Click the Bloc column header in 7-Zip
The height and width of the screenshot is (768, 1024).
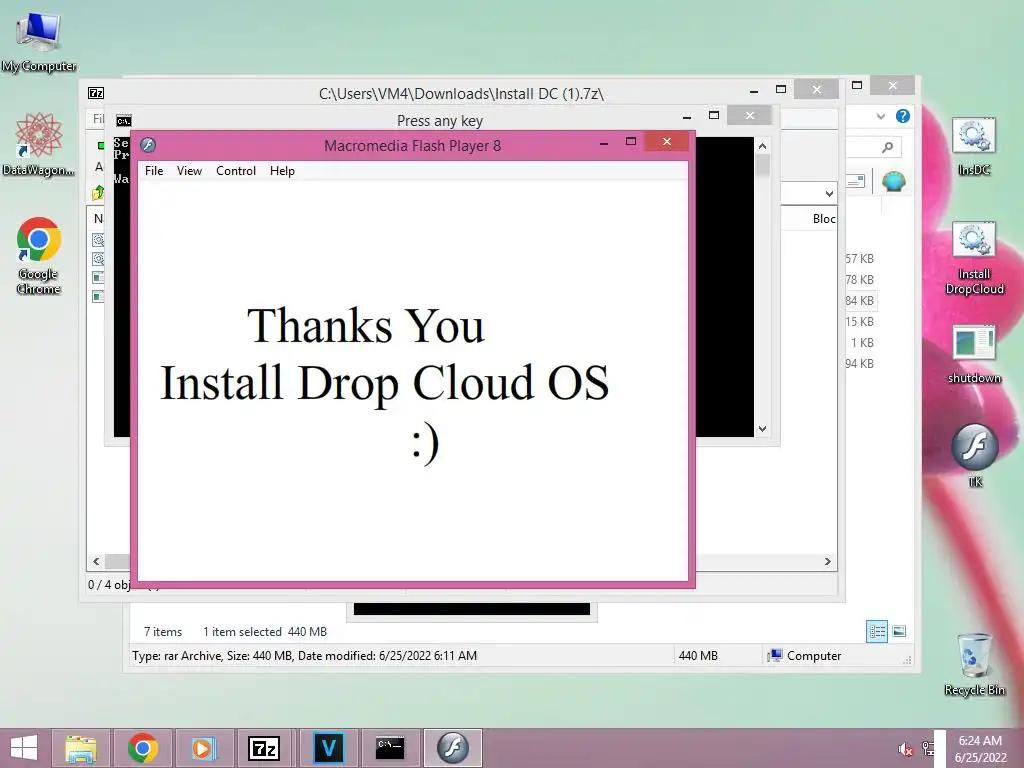824,219
